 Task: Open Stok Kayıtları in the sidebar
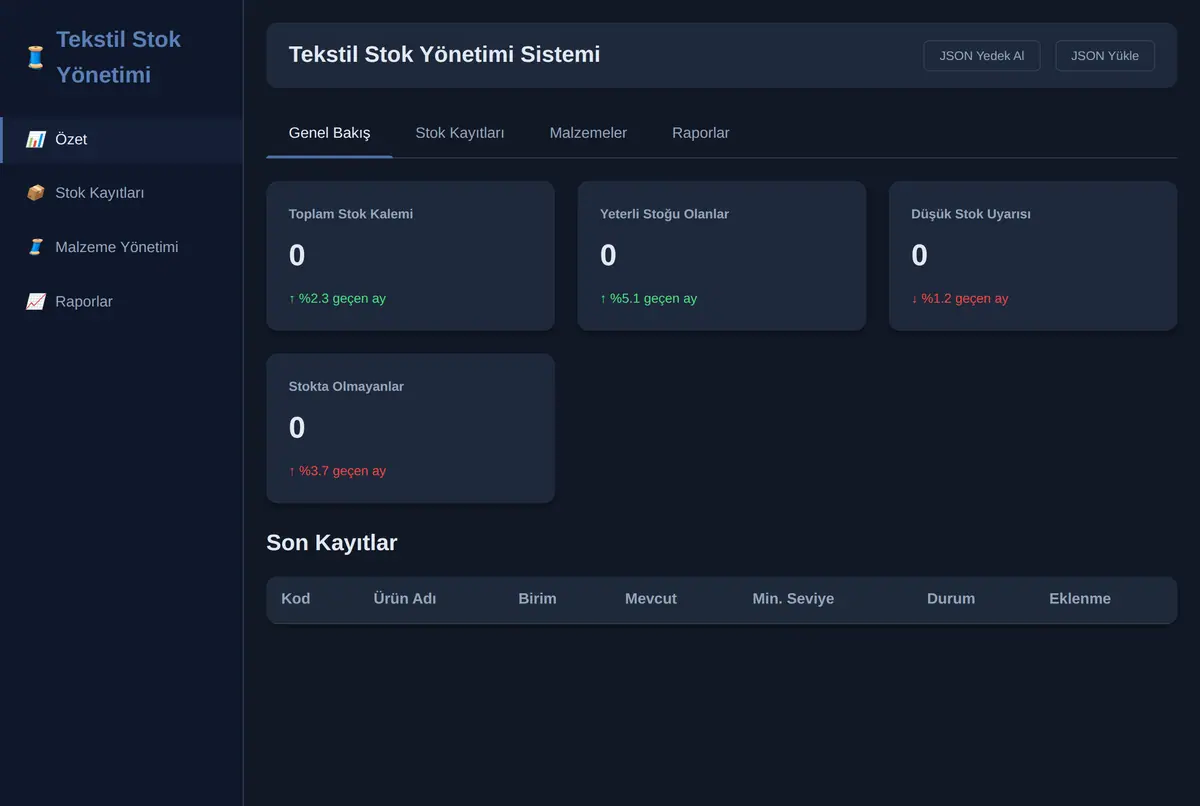coord(121,193)
